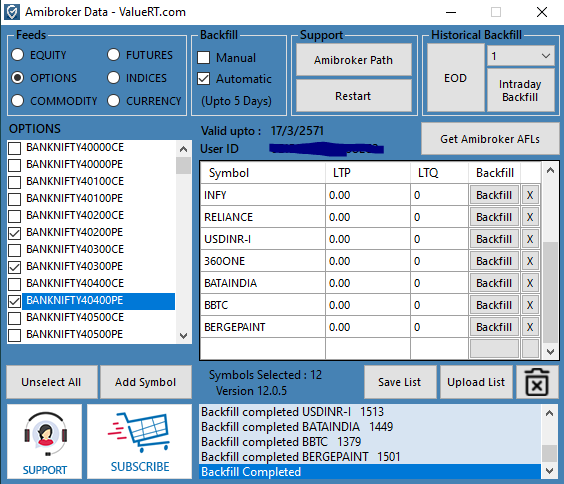Uncheck the BANKNIFTY40400PE checkbox

[x=14, y=301]
